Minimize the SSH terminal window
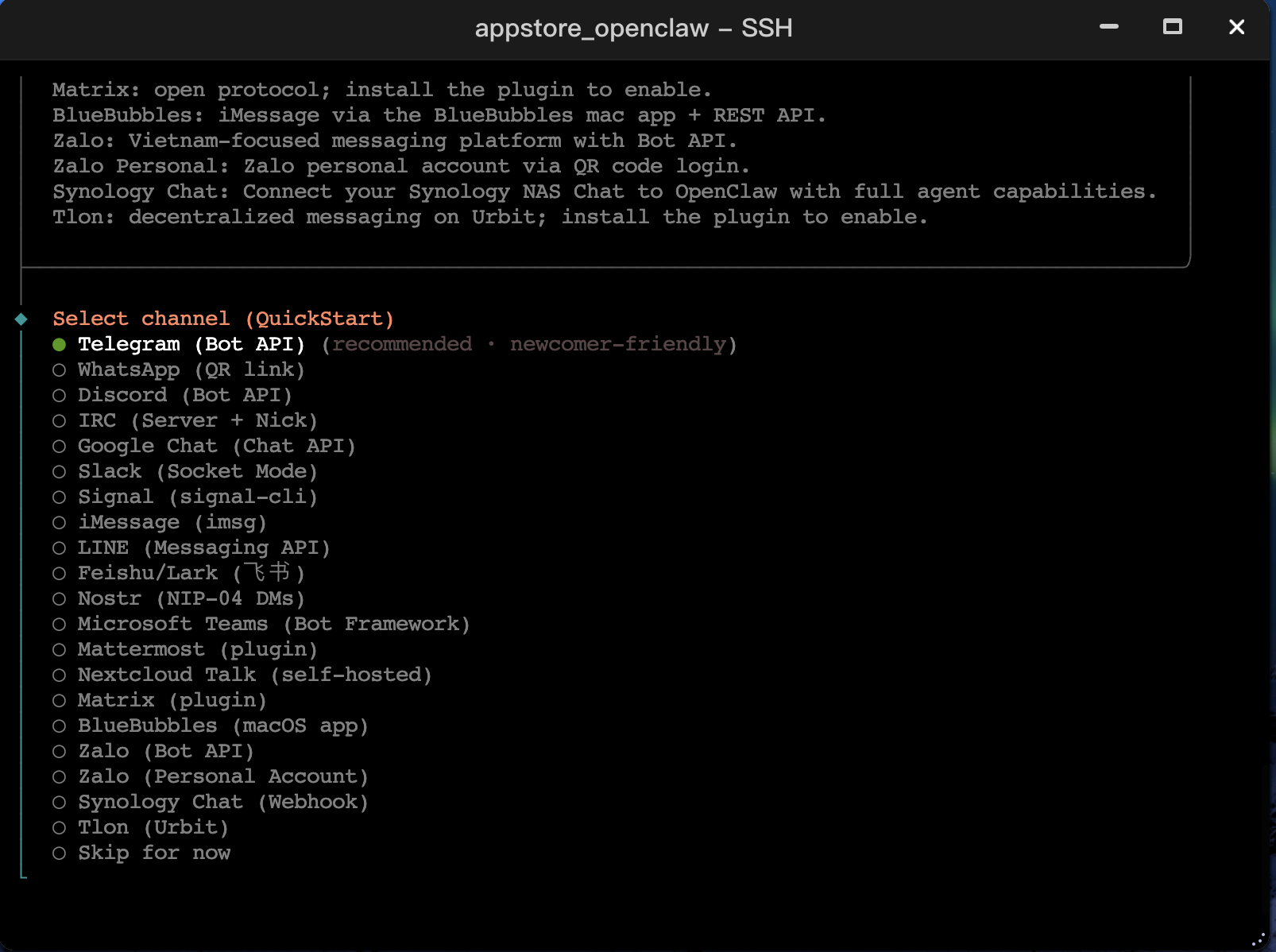Screen dimensions: 1276x952 click(x=1109, y=27)
